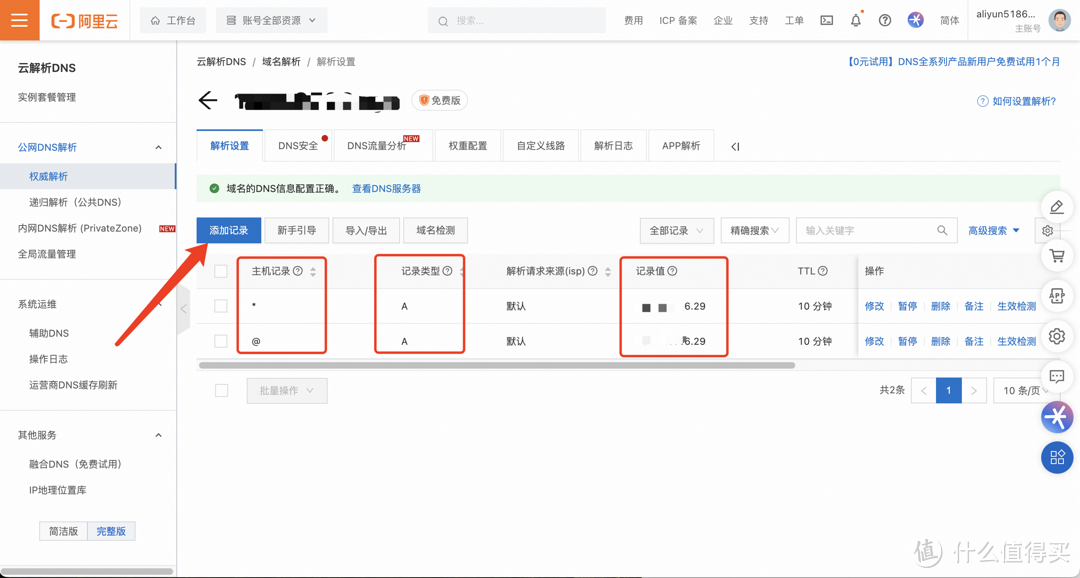This screenshot has height=578, width=1080.
Task: Open the orange hamburger menu top left
Action: 19,20
